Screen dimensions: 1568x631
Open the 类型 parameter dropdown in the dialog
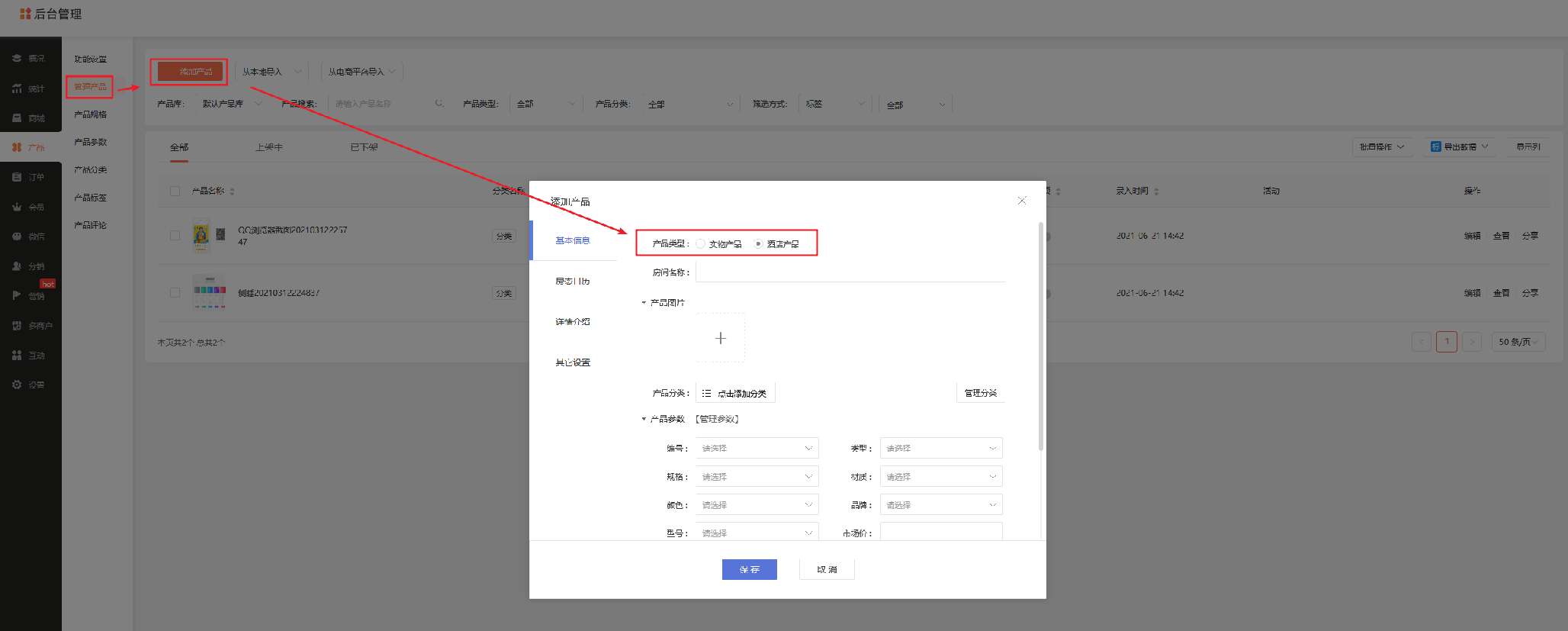point(941,448)
